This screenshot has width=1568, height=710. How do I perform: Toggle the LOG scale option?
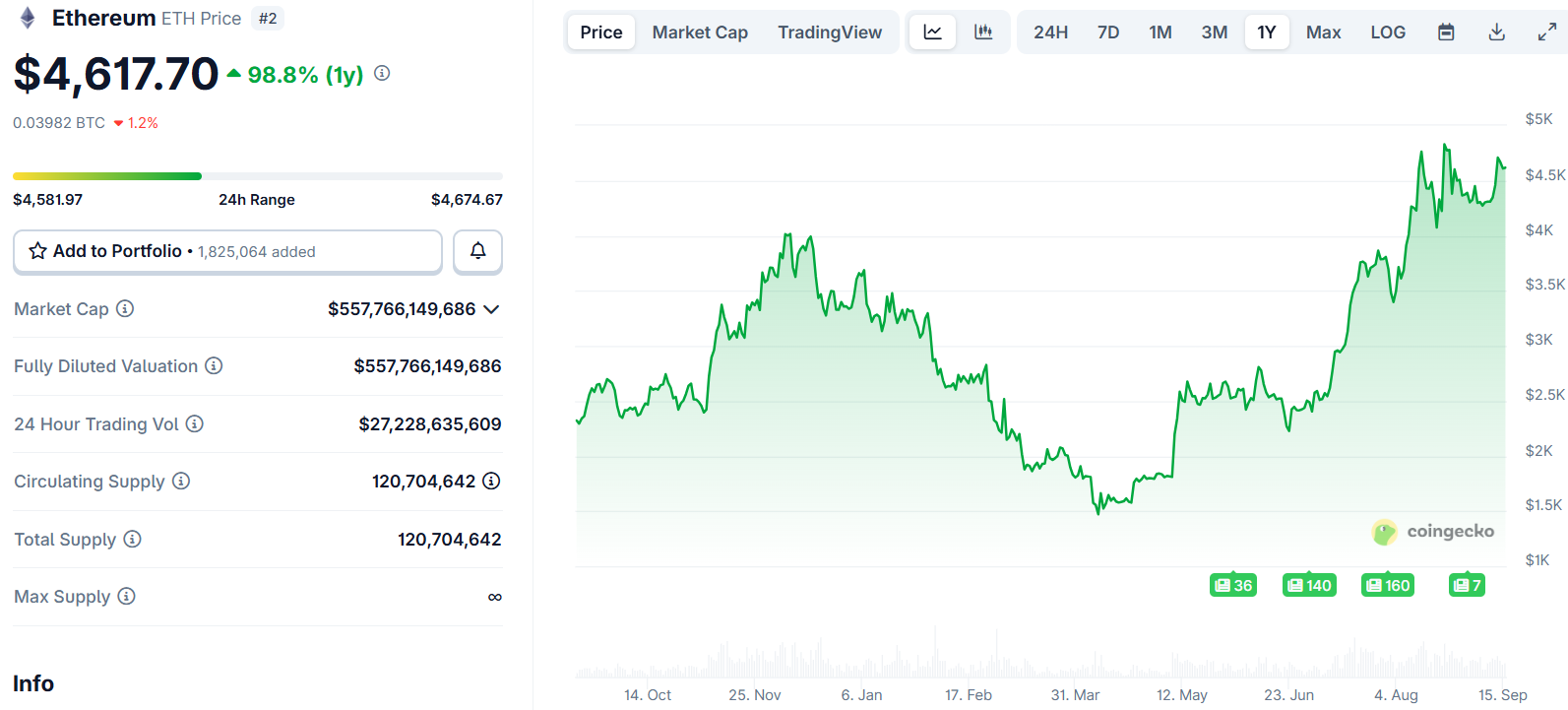tap(1388, 32)
